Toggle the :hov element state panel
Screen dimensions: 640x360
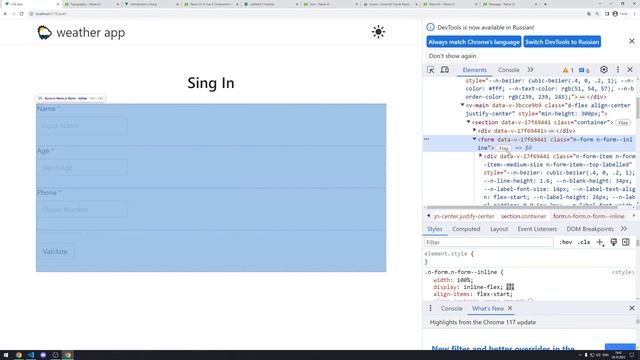565,242
